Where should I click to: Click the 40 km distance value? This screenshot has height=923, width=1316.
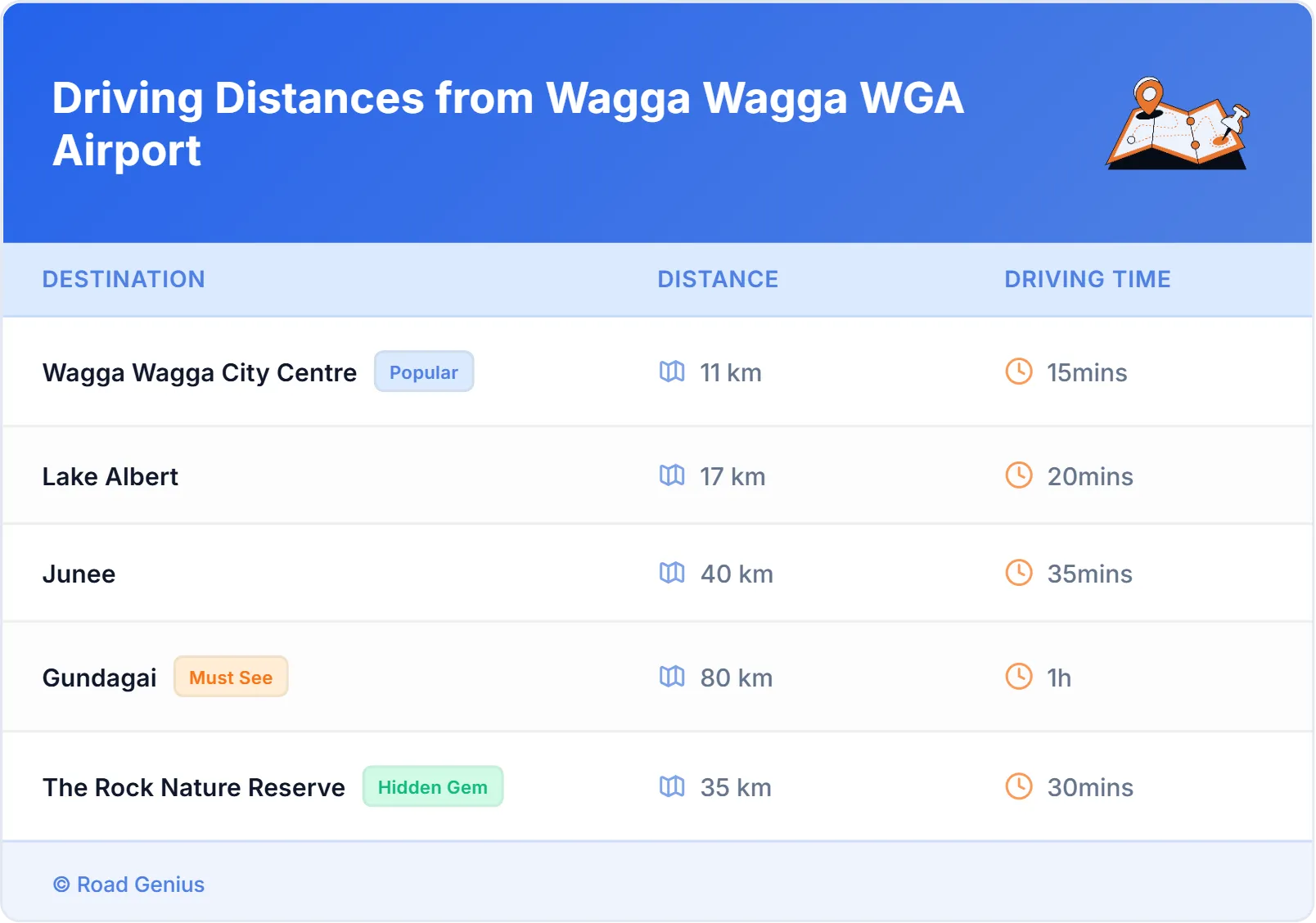tap(737, 574)
